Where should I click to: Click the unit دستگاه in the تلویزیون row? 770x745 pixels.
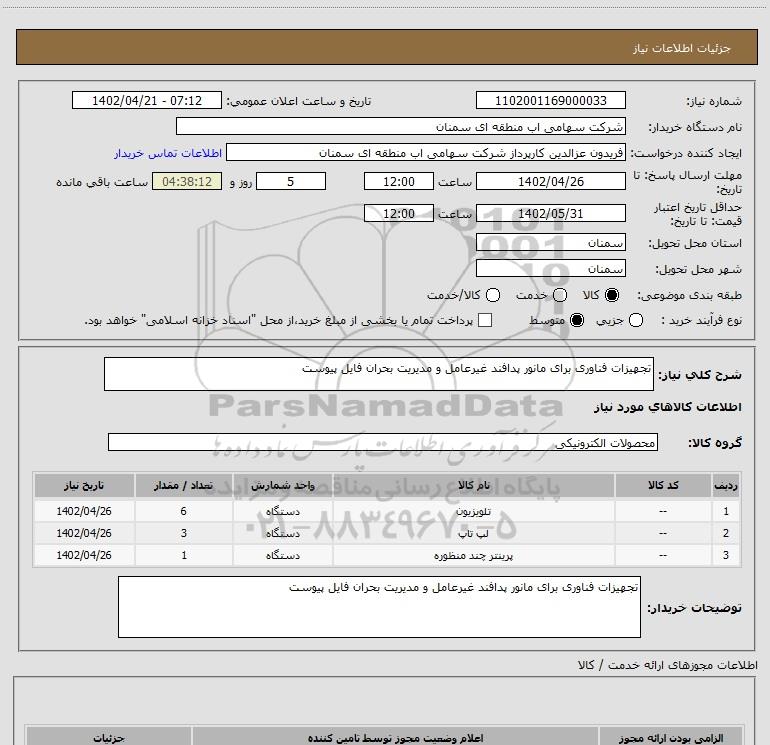click(x=283, y=511)
